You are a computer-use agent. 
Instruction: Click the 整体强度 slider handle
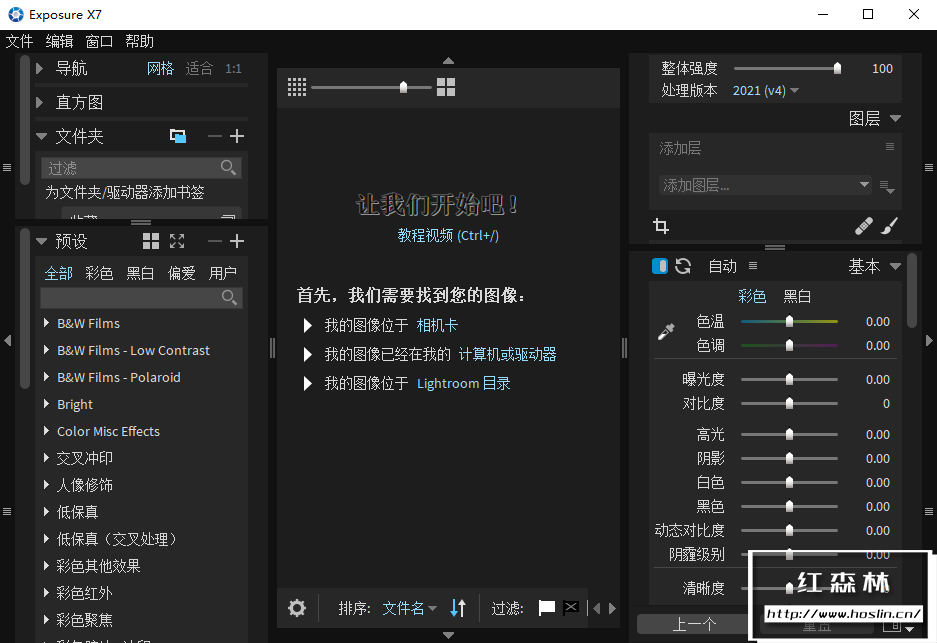(x=837, y=68)
